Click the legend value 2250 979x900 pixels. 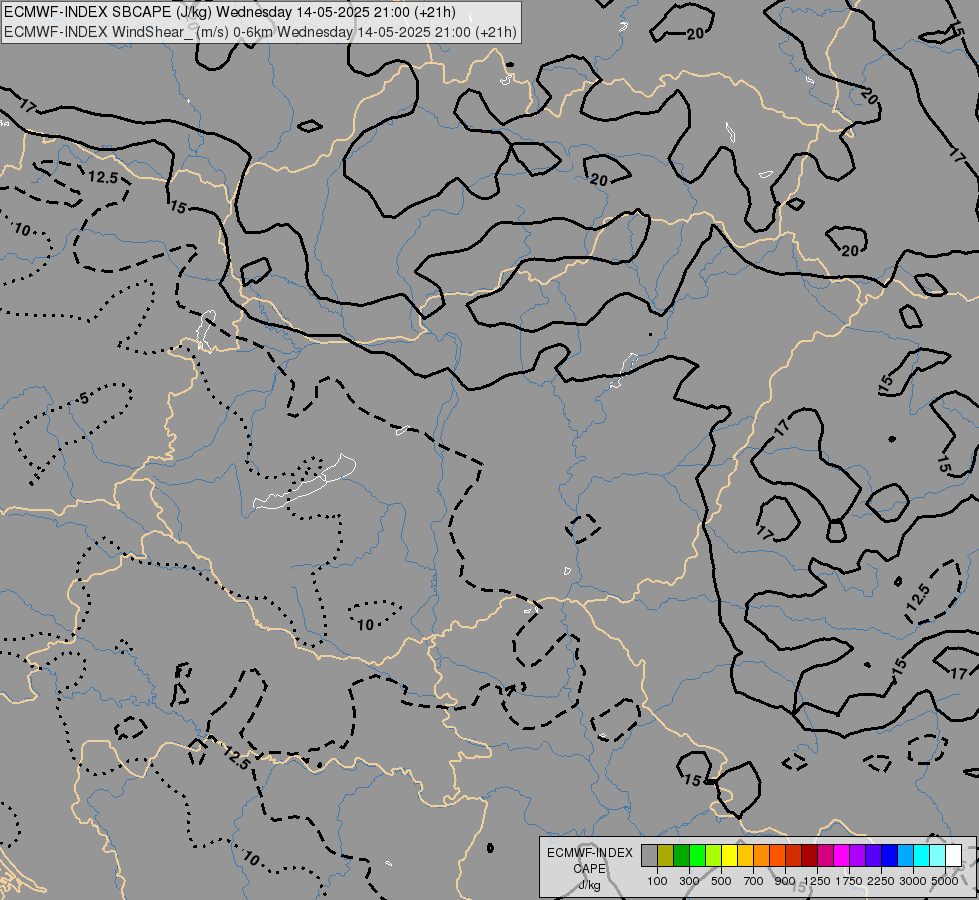(x=881, y=881)
